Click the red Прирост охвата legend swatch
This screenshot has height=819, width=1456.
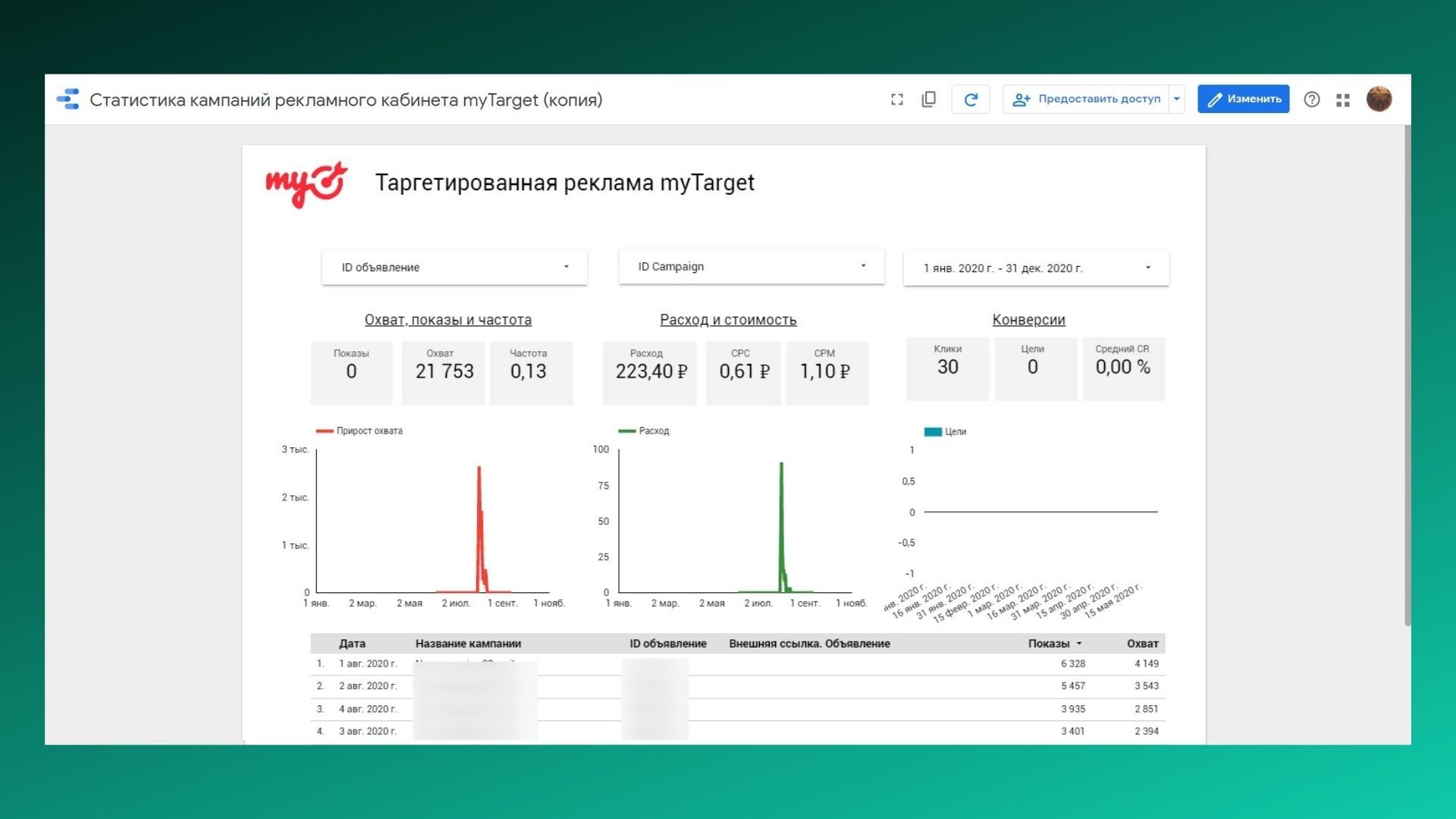[x=325, y=431]
